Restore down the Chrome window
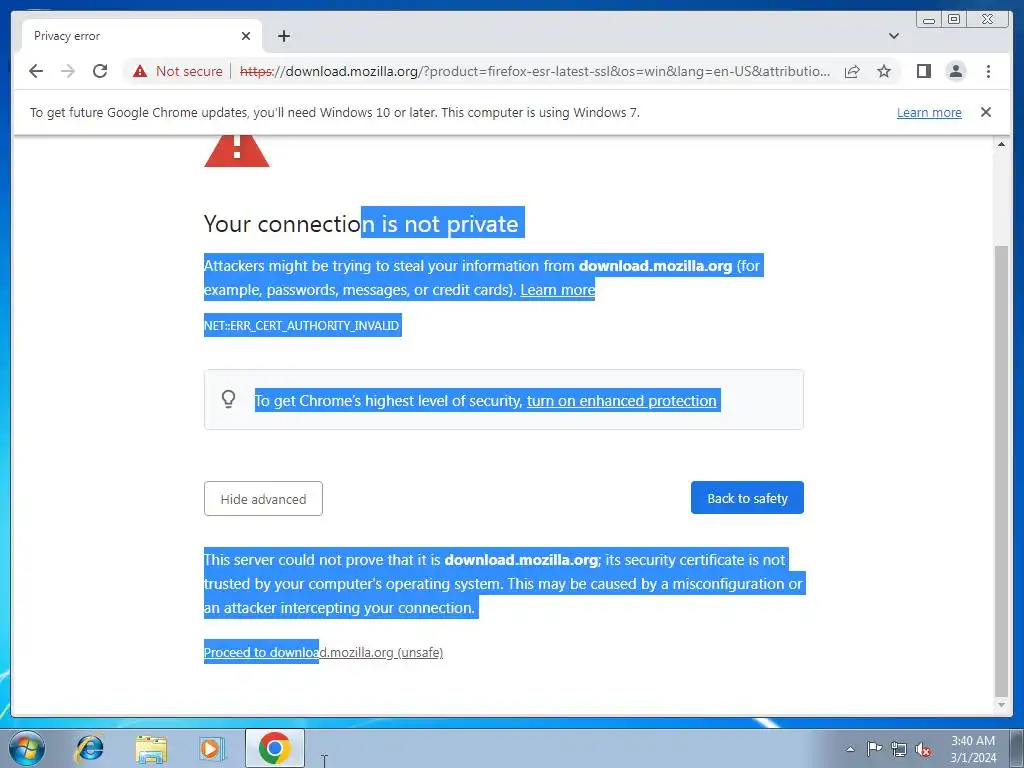The width and height of the screenshot is (1024, 768). click(x=954, y=20)
